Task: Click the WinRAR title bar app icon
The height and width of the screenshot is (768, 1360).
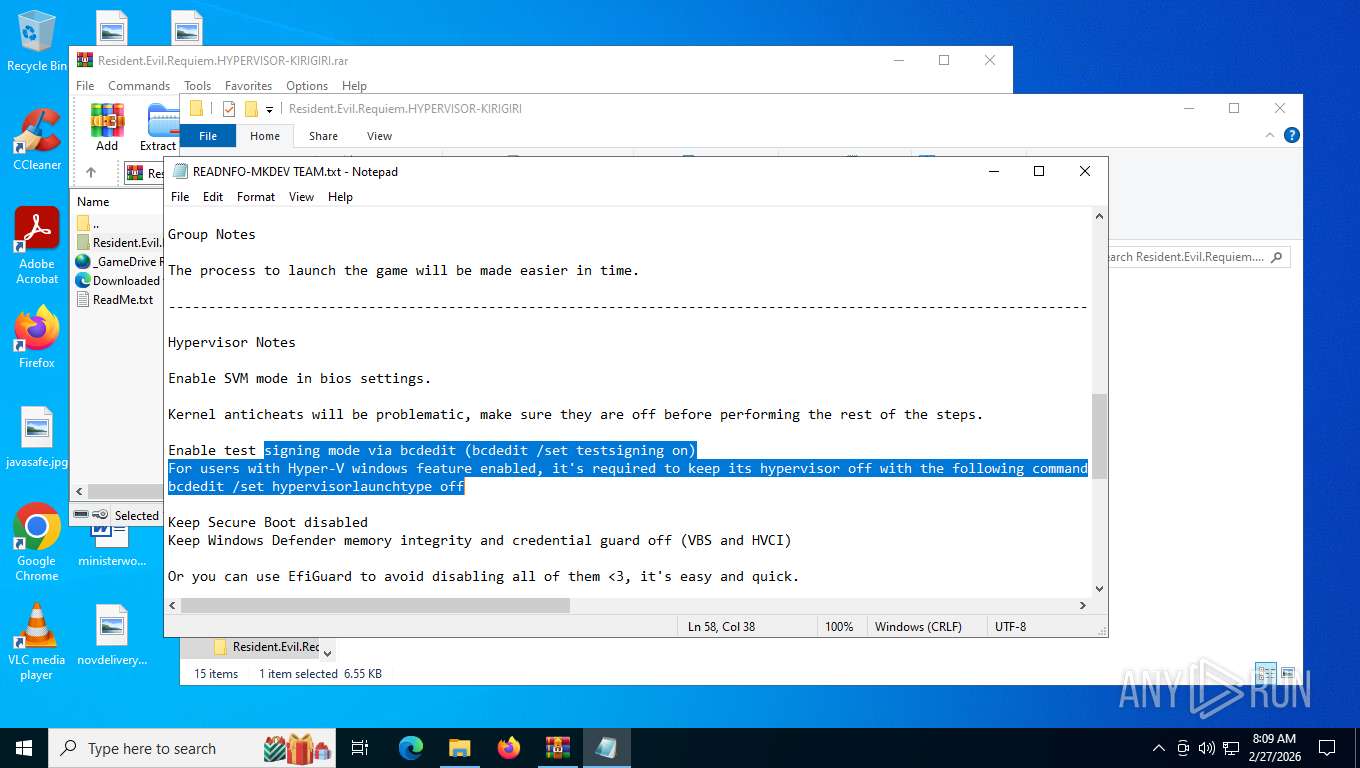Action: (85, 60)
